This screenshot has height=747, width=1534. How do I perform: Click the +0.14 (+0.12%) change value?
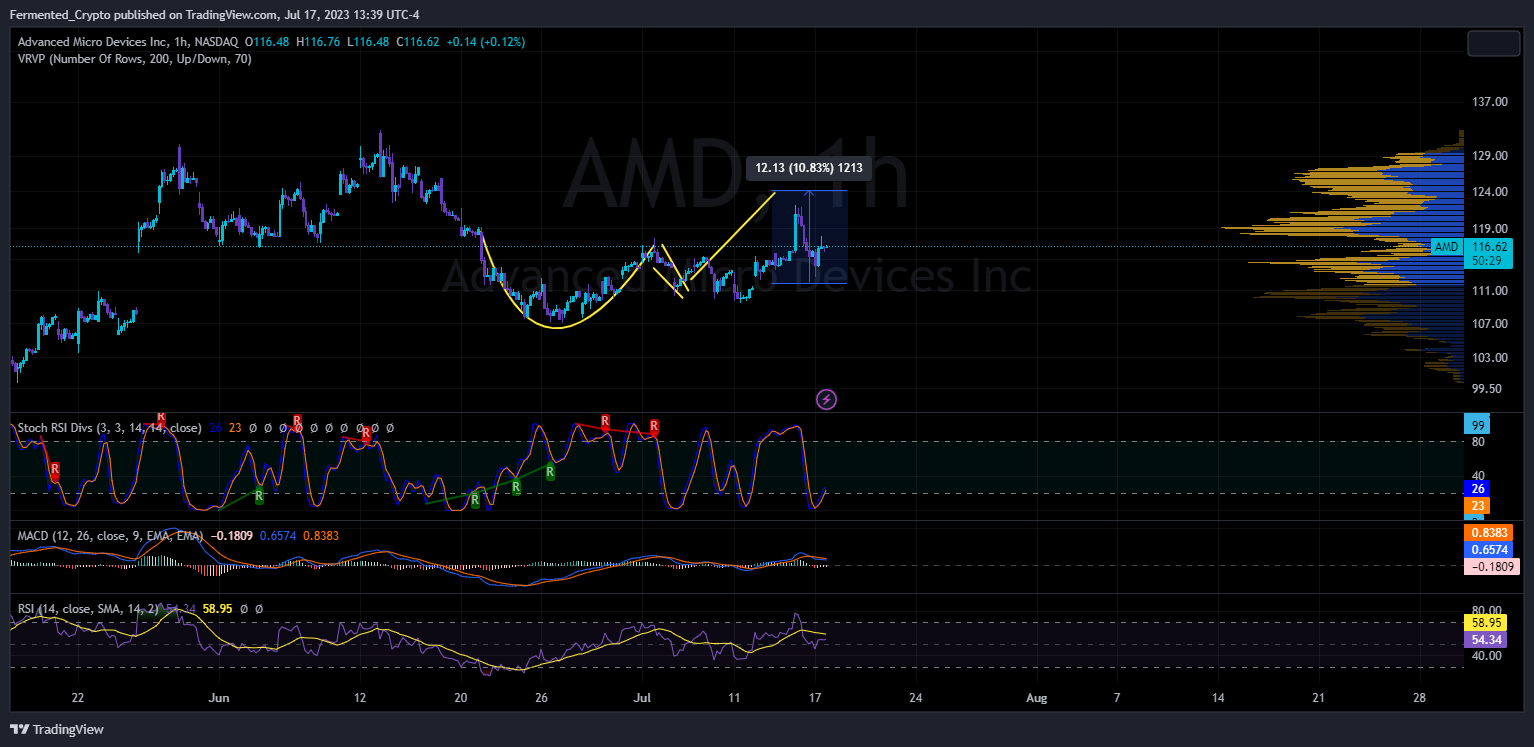[485, 41]
